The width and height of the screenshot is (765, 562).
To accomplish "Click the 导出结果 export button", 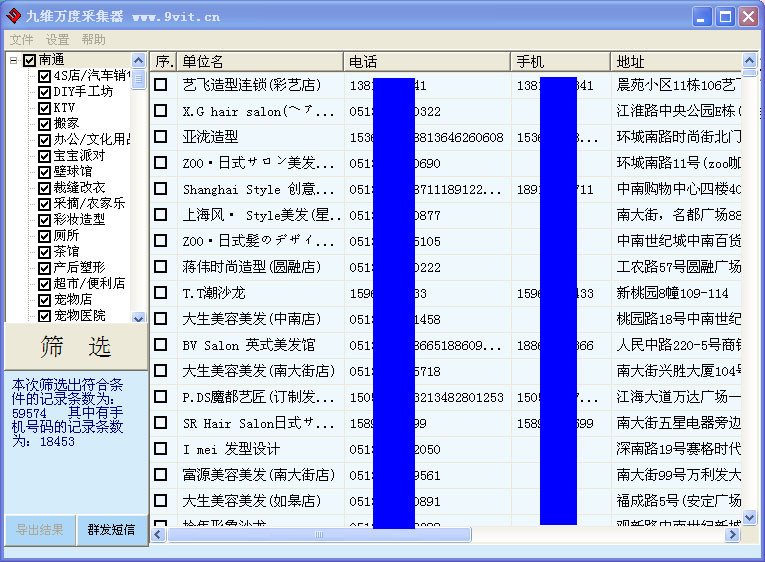I will point(40,530).
